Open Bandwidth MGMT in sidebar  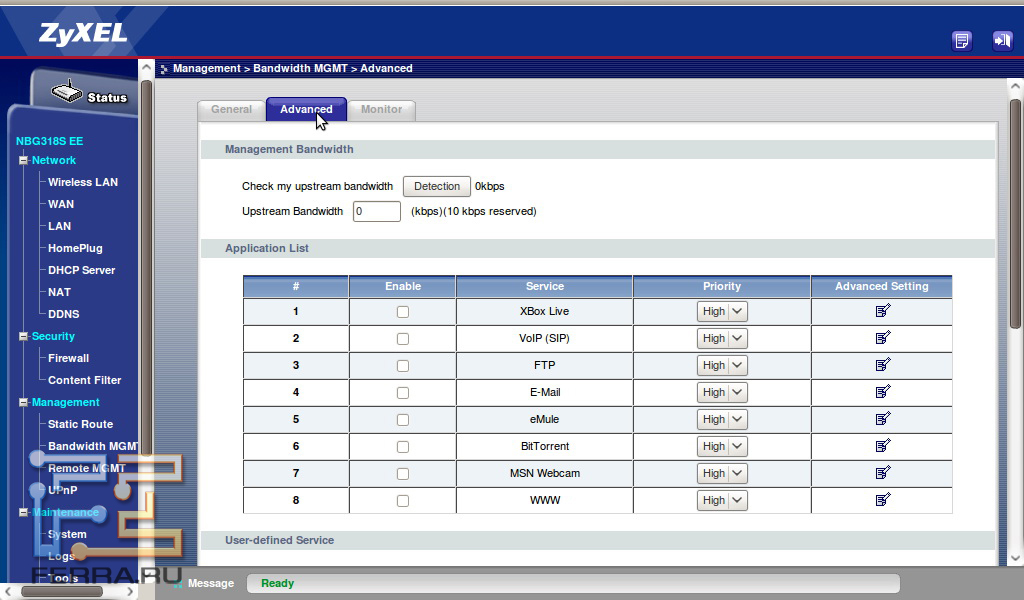93,447
